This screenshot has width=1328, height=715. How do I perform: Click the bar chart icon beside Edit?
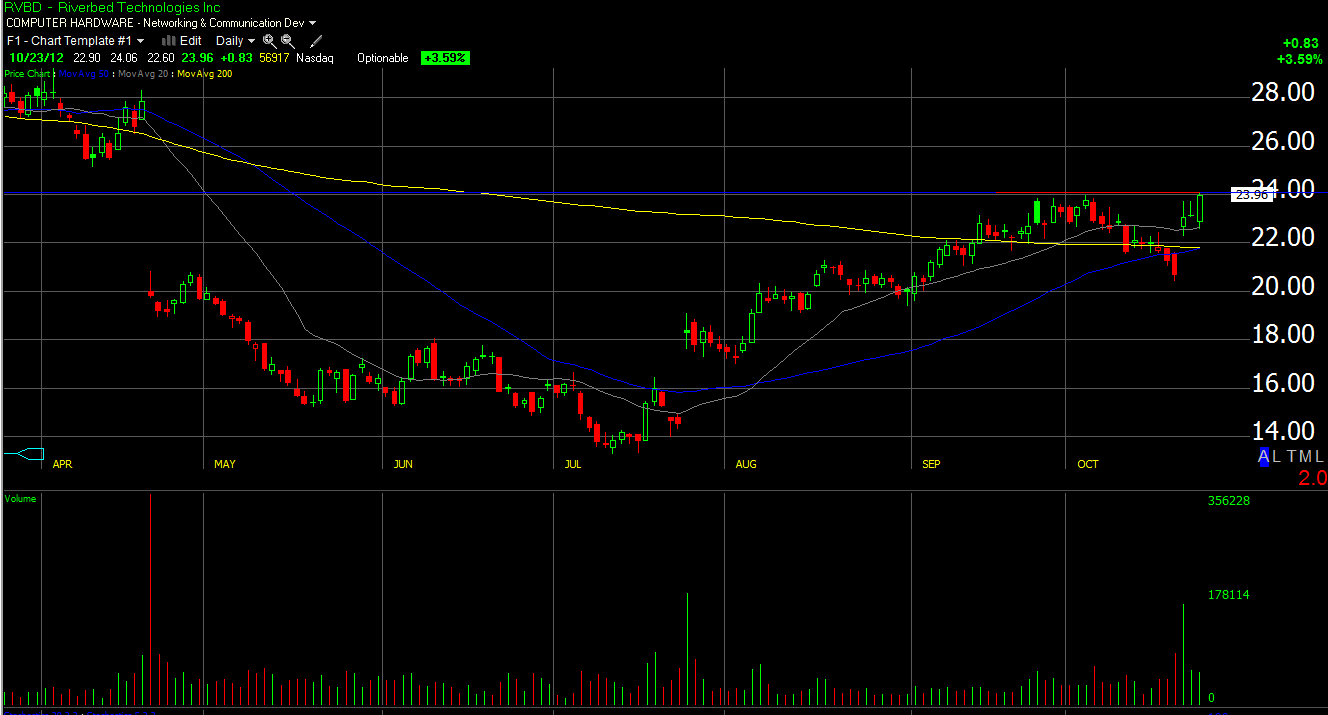click(168, 41)
